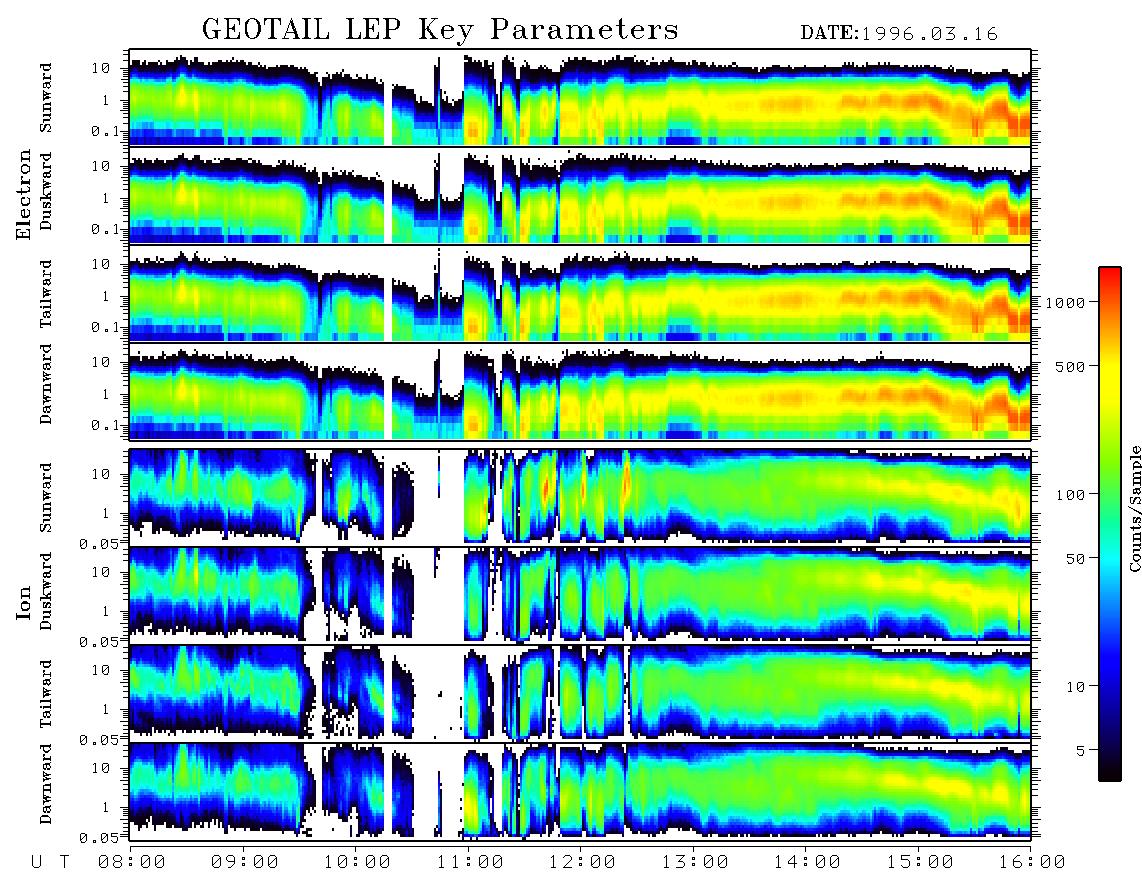Click the "1000" color bar value
This screenshot has width=1142, height=880.
[1065, 302]
